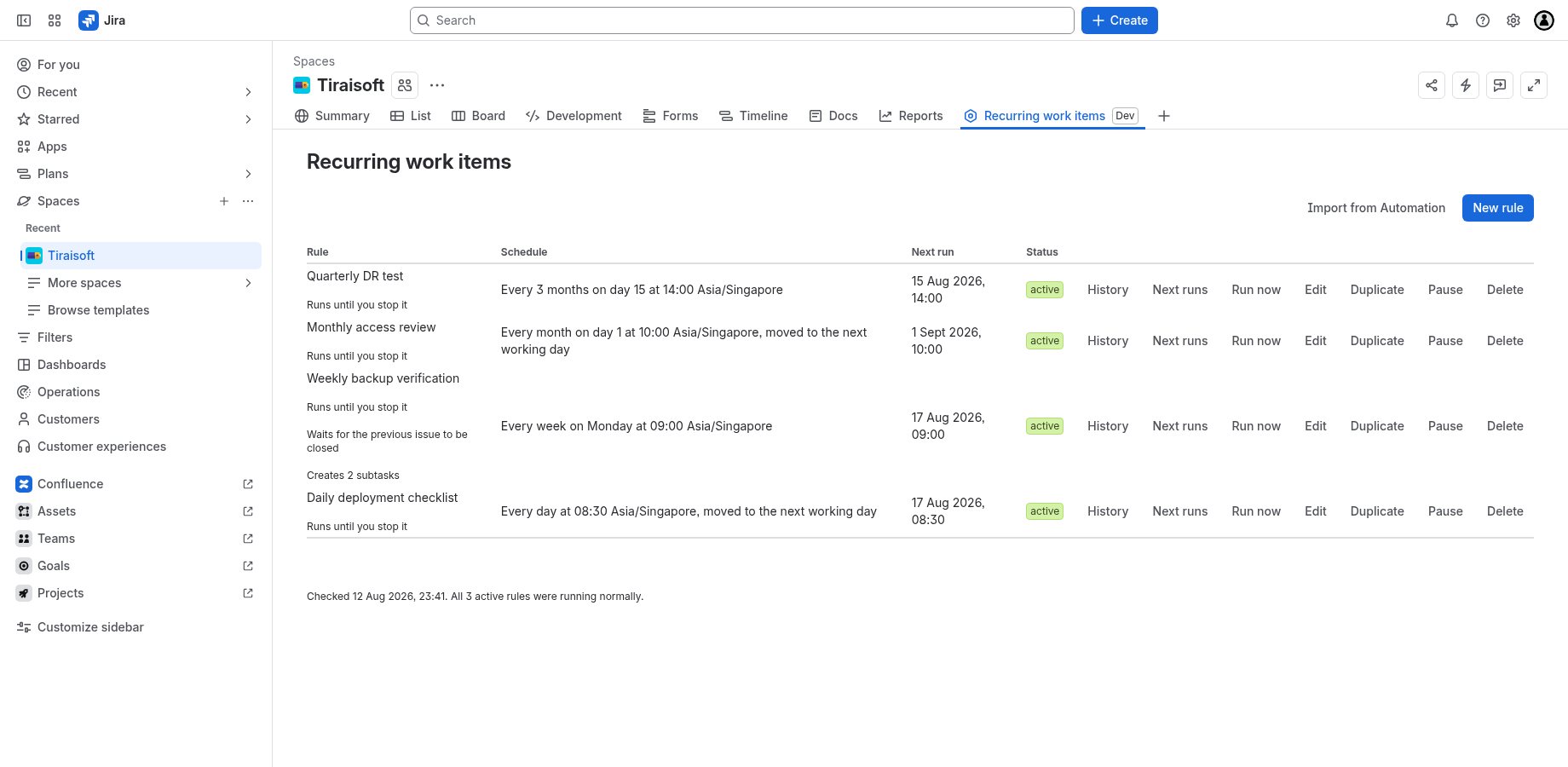Open Assets external link icon
Image resolution: width=1568 pixels, height=767 pixels.
pos(248,511)
